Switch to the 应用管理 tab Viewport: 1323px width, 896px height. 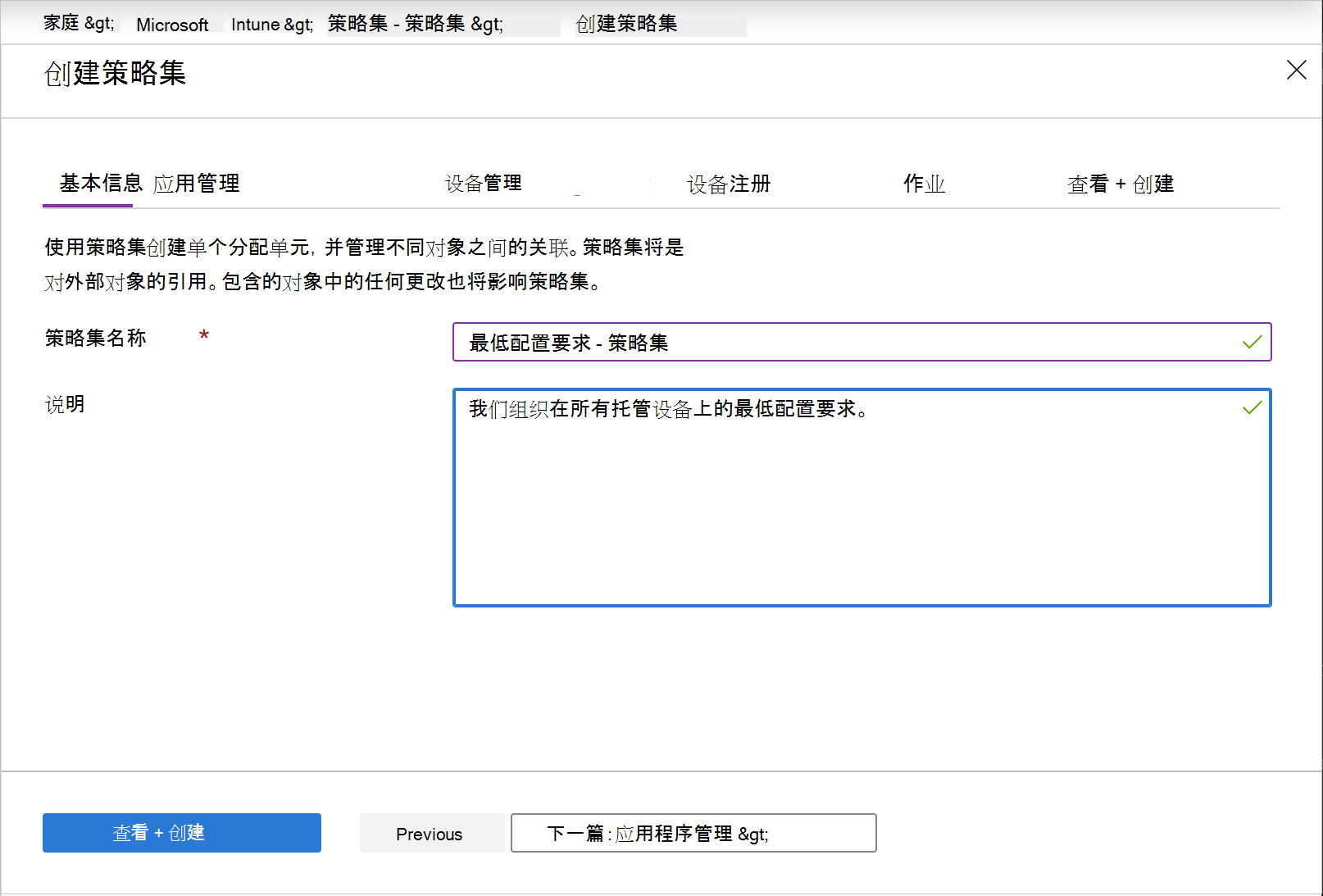[x=197, y=184]
